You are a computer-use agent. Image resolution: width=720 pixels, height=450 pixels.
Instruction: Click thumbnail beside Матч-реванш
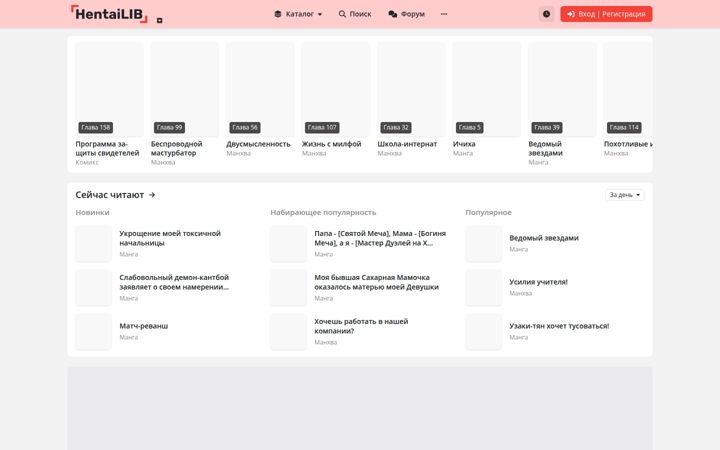pyautogui.click(x=94, y=332)
